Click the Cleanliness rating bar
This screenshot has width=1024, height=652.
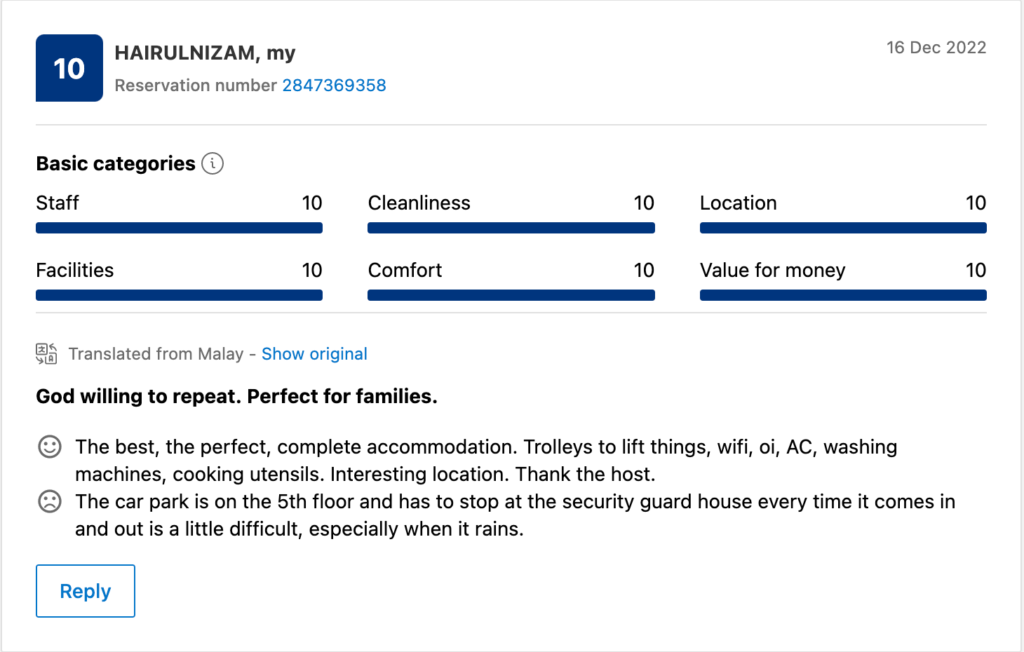point(511,228)
